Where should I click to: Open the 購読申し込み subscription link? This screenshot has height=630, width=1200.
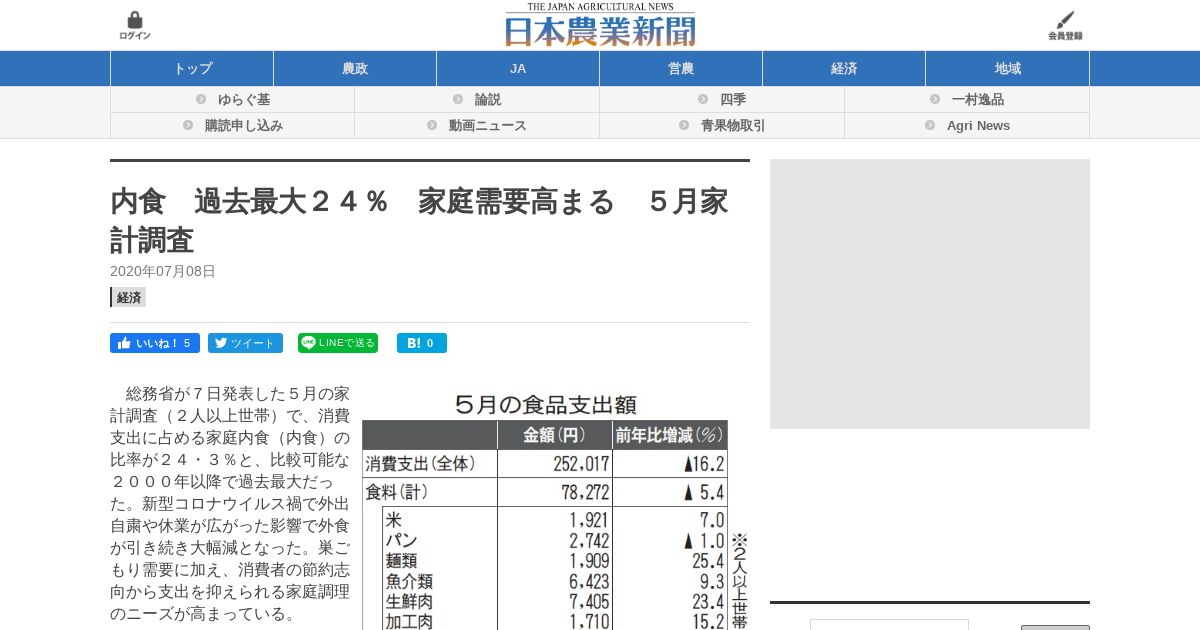(x=244, y=126)
